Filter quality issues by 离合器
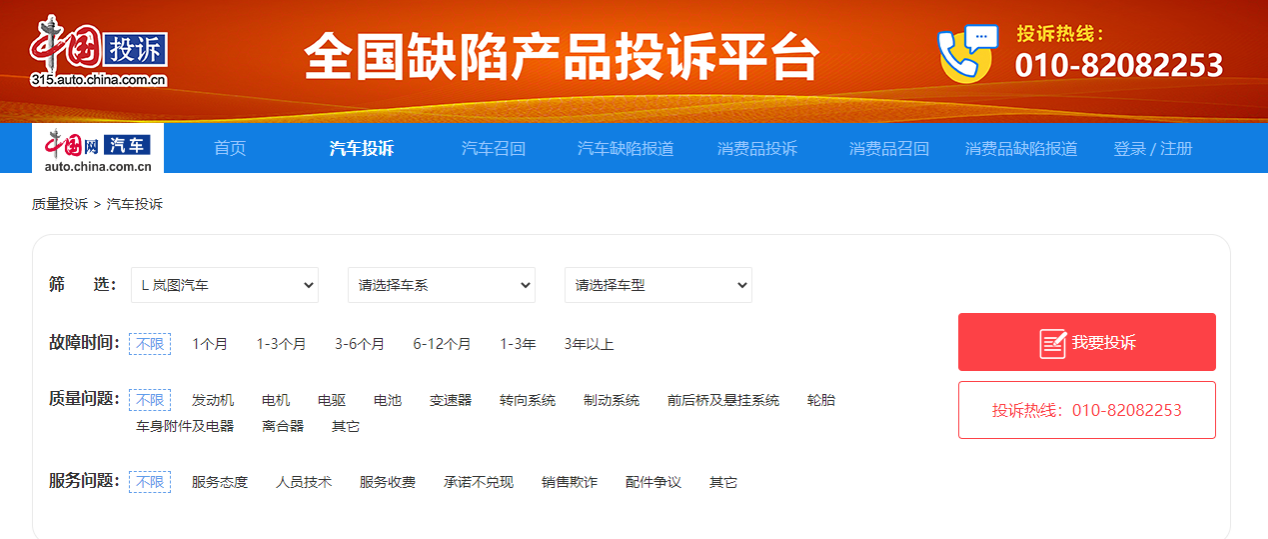Viewport: 1268px width, 539px height. pos(283,426)
